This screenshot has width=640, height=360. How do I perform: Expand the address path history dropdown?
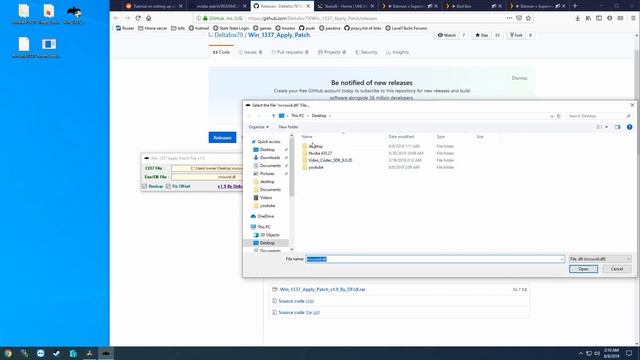(551, 116)
